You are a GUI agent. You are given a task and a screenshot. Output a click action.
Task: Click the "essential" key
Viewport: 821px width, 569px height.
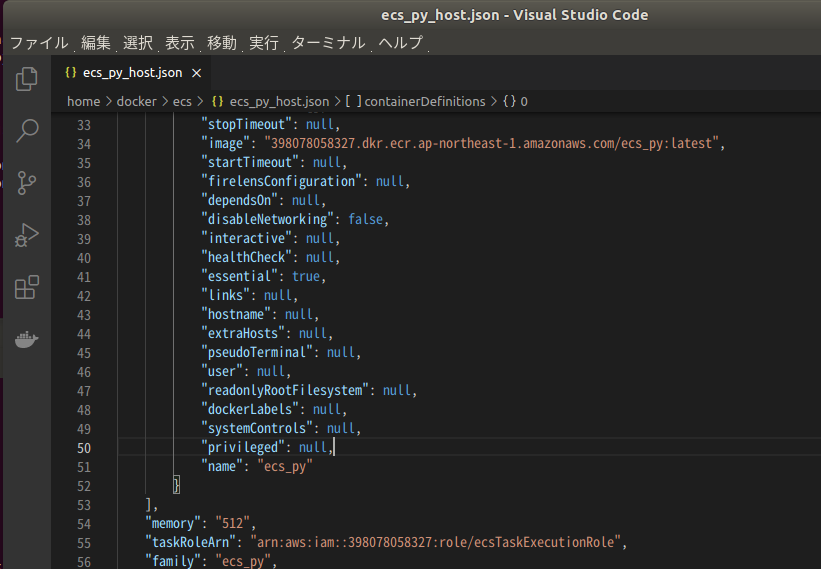(239, 276)
